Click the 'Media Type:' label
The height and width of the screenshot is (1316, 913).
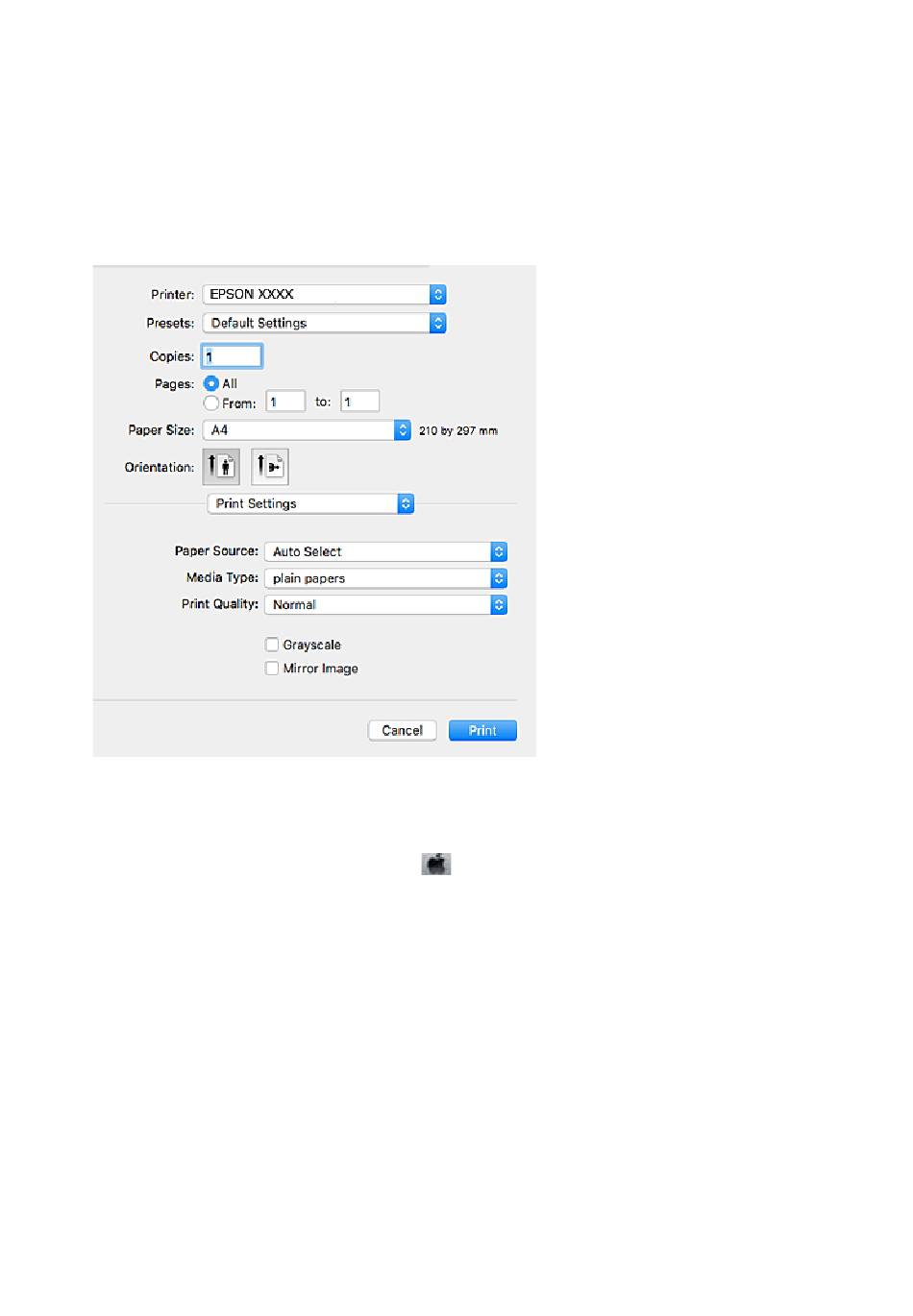(x=222, y=578)
